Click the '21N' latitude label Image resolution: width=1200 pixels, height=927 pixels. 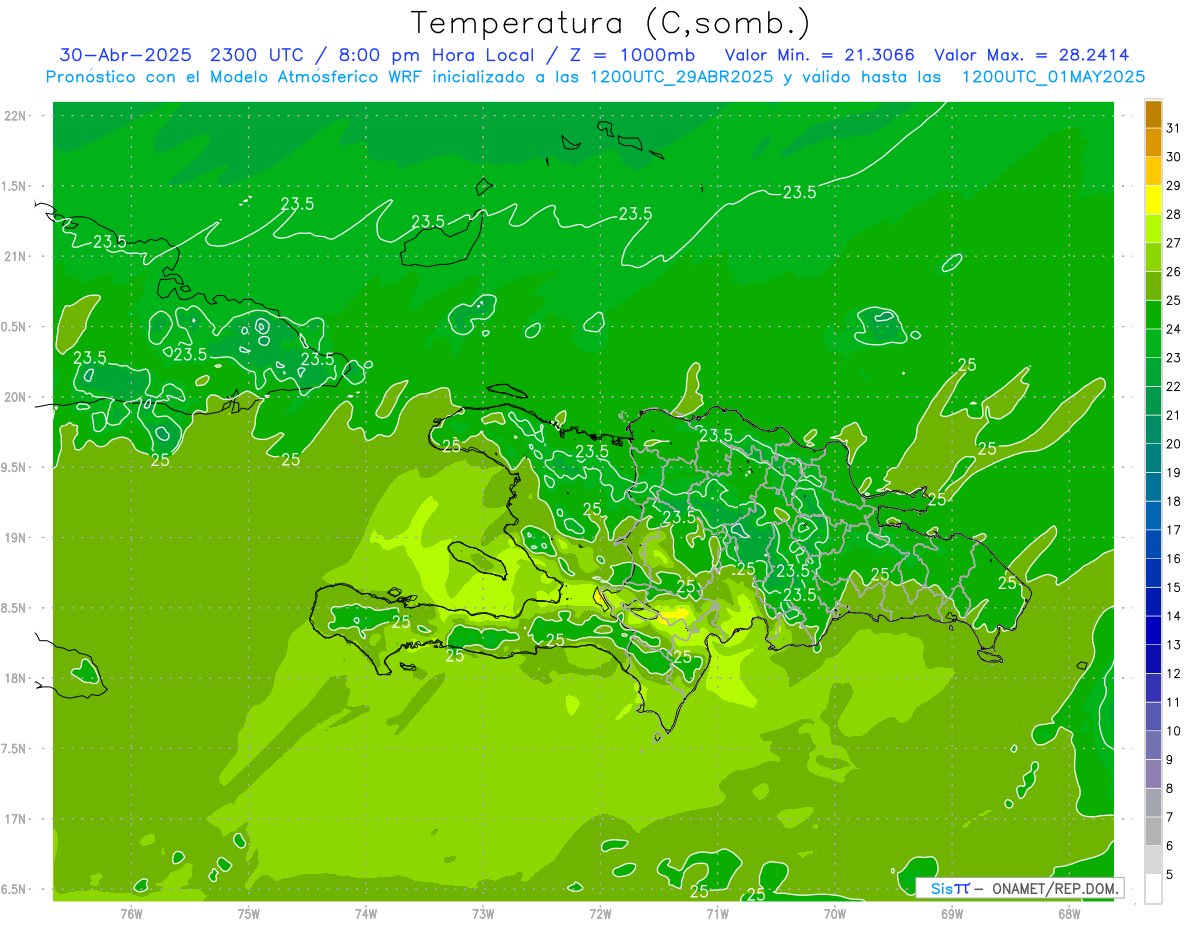pyautogui.click(x=16, y=256)
